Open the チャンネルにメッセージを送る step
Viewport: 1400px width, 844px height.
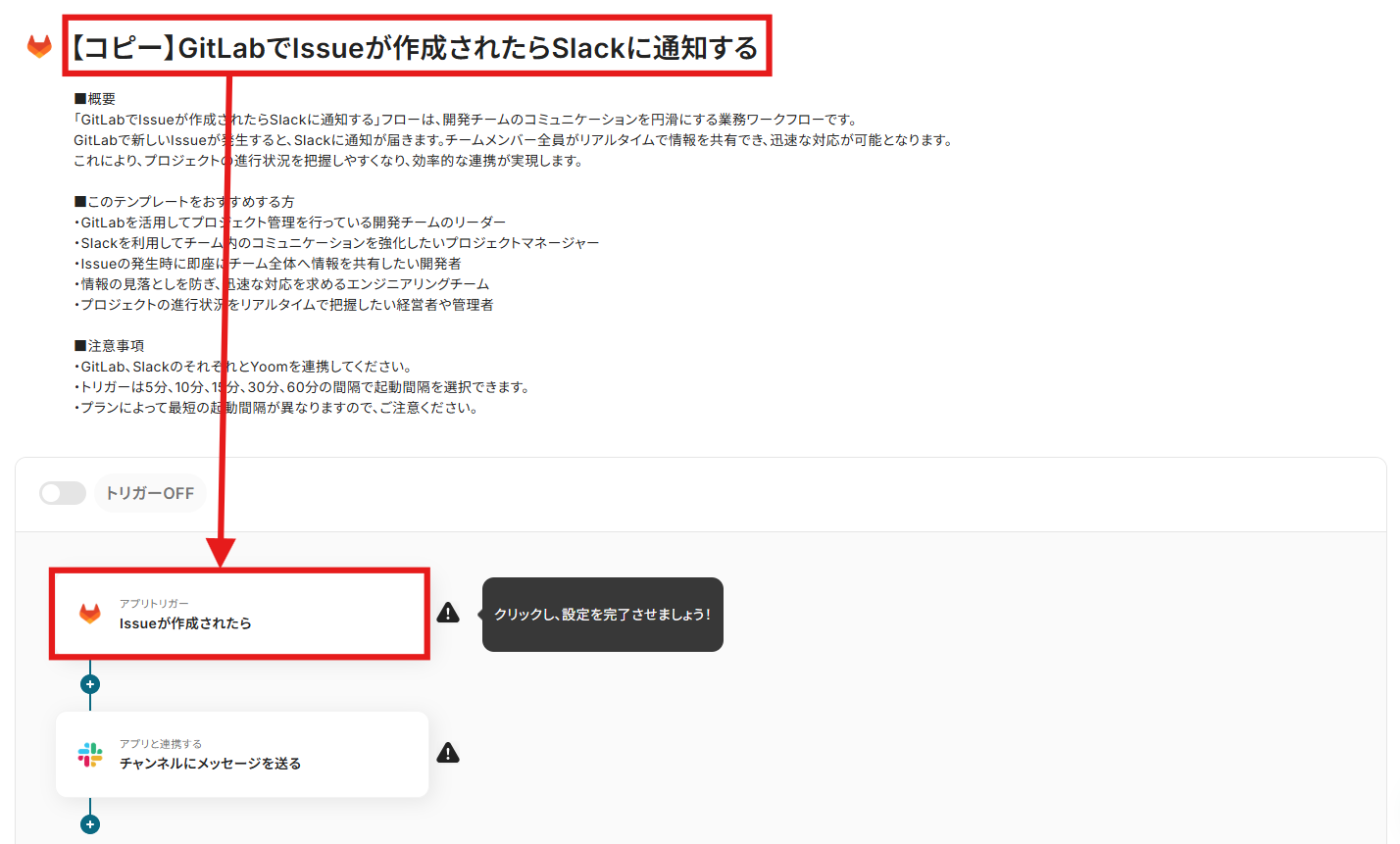tap(242, 754)
